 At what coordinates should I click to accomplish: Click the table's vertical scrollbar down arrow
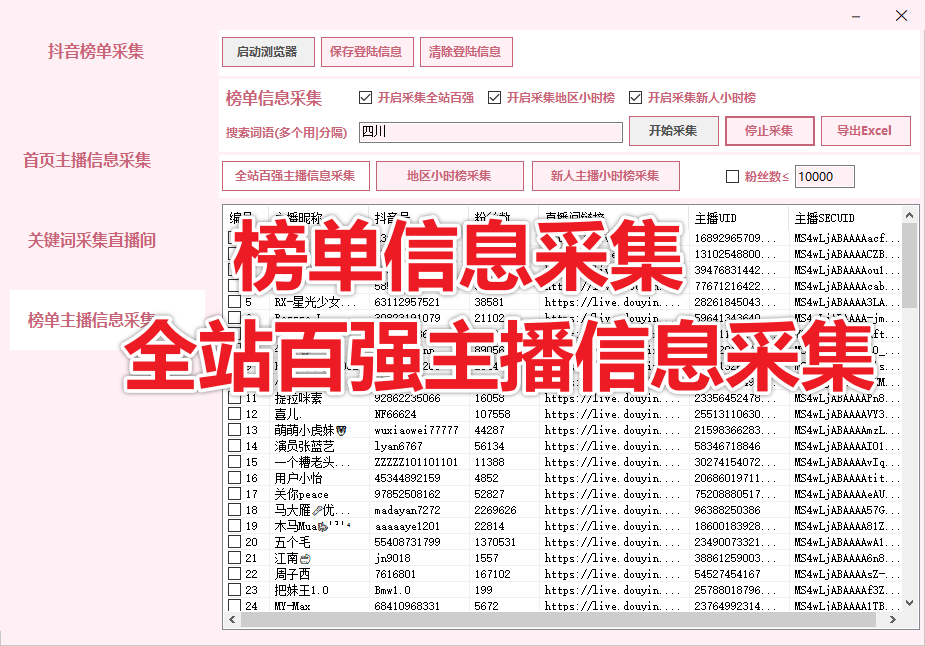(910, 603)
